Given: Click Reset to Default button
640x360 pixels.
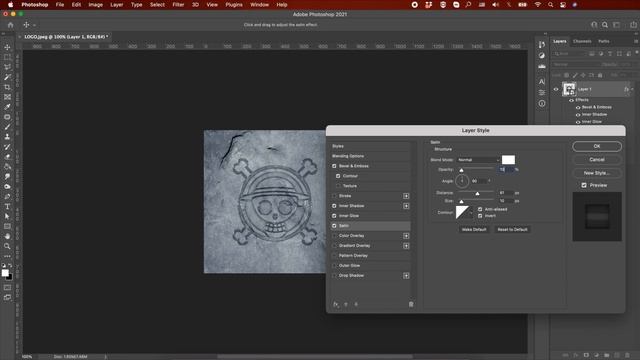Looking at the screenshot, I should (x=512, y=229).
